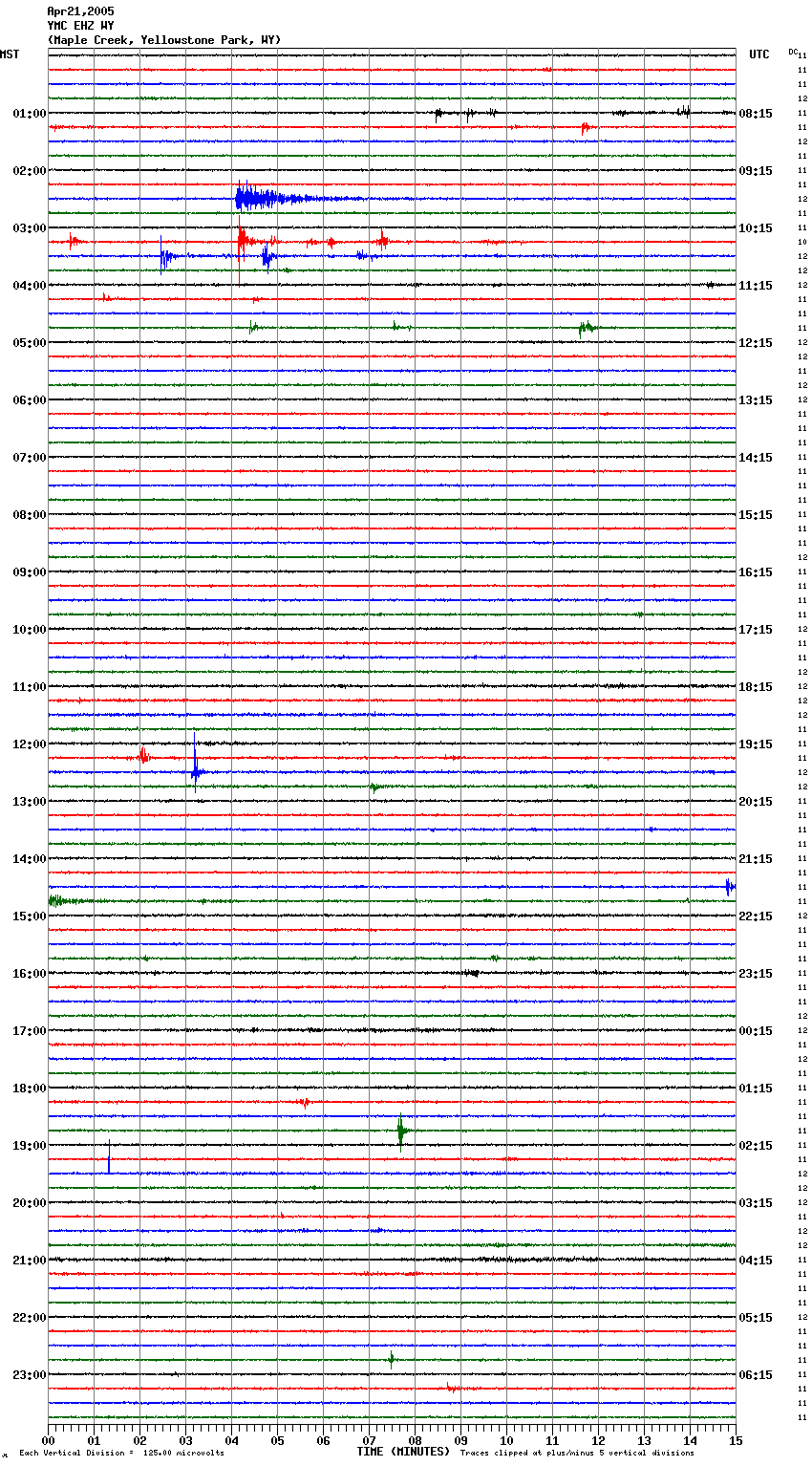This screenshot has height=1466, width=812.
Task: Select the 02:00 MST time label
Action: (29, 171)
